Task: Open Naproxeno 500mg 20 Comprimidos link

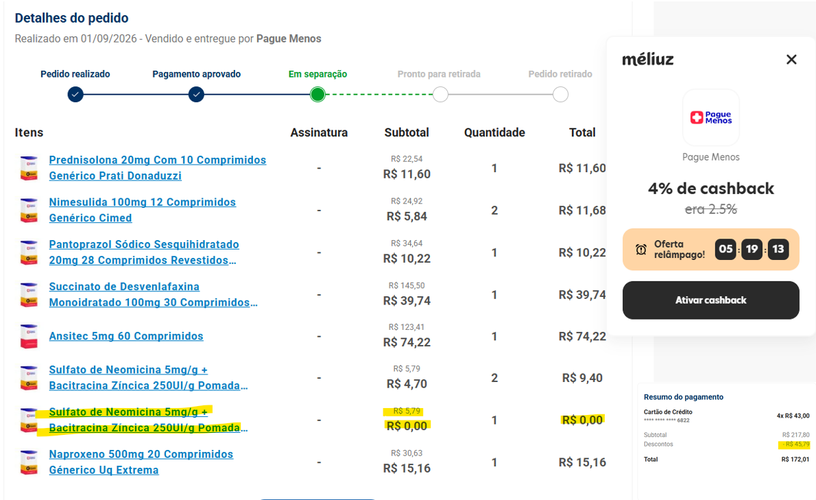Action: (x=141, y=462)
